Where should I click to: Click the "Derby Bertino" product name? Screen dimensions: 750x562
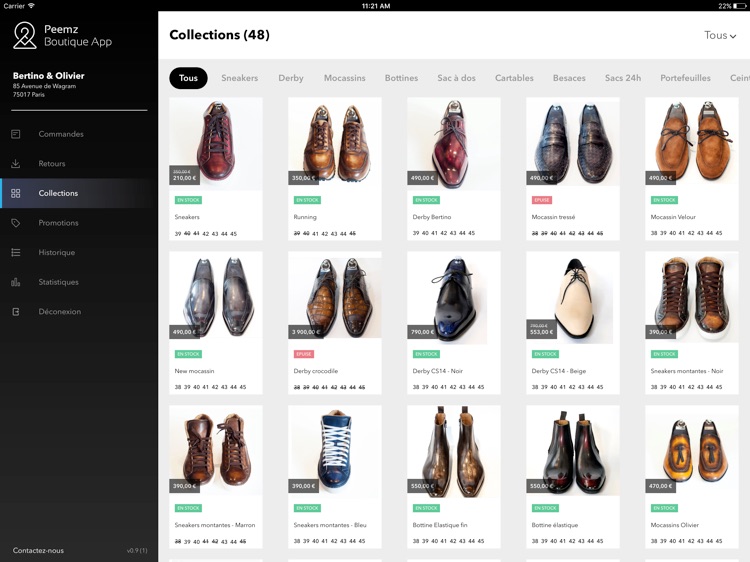click(432, 217)
